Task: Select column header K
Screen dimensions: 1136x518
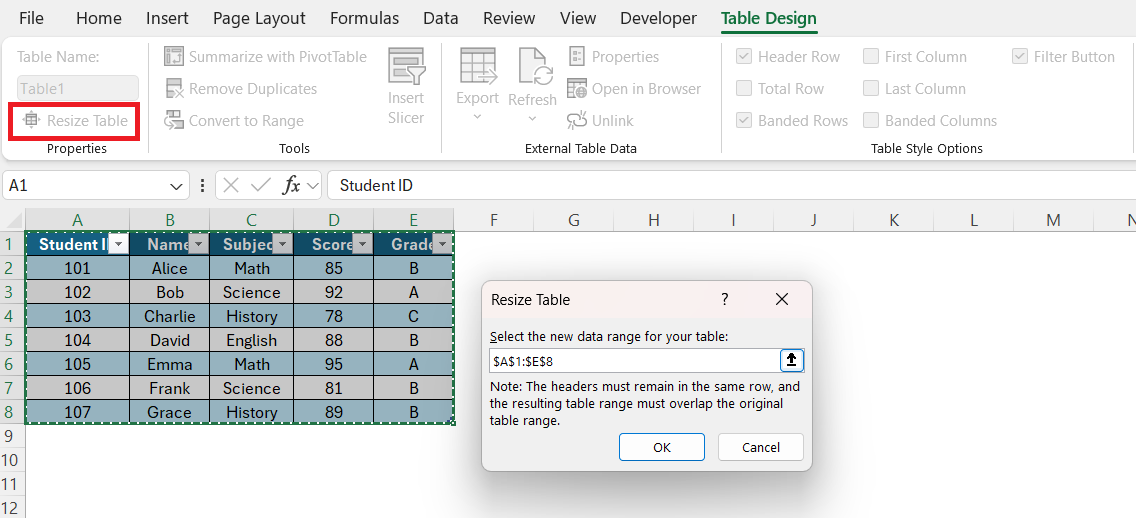Action: coord(893,220)
